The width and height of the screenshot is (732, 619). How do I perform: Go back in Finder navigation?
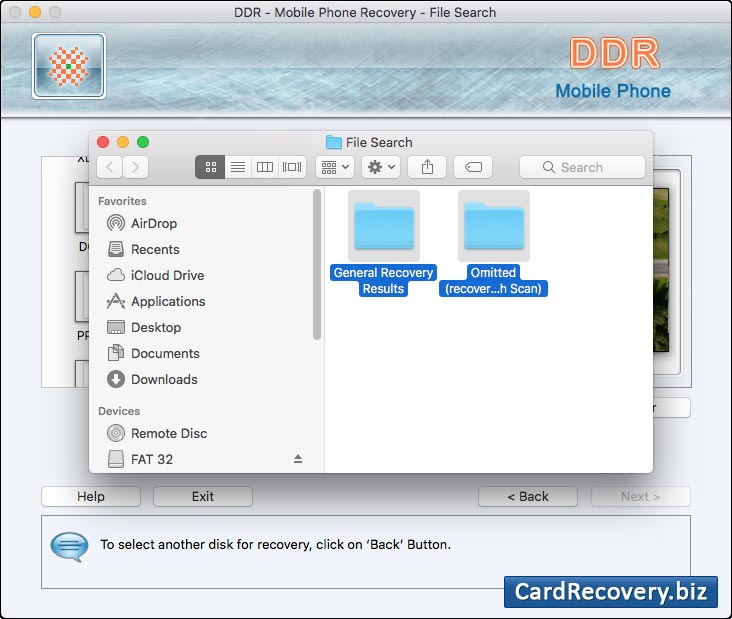(x=110, y=167)
